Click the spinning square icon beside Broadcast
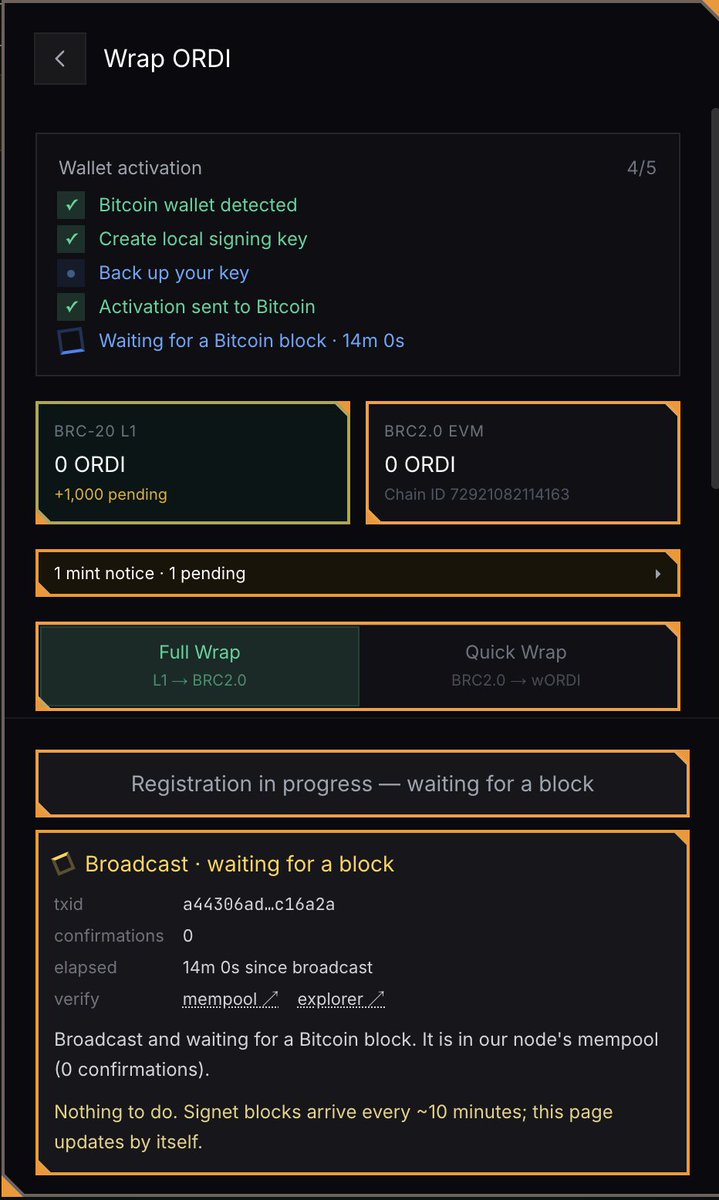 point(64,863)
